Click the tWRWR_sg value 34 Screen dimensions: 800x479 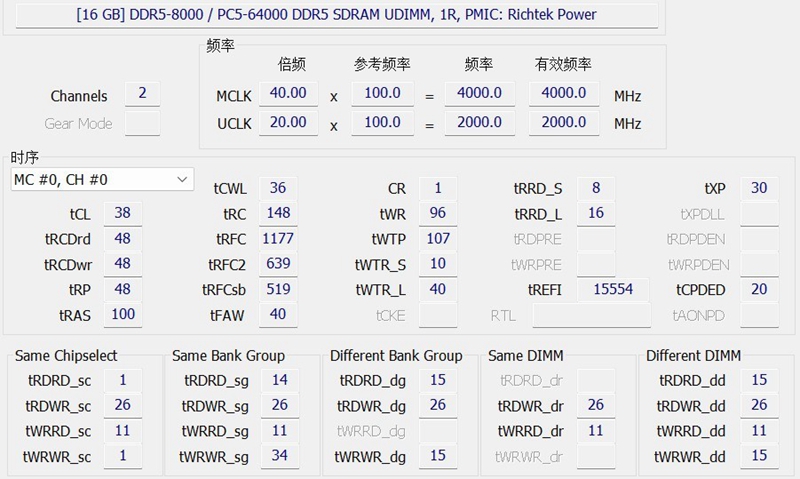(x=280, y=457)
